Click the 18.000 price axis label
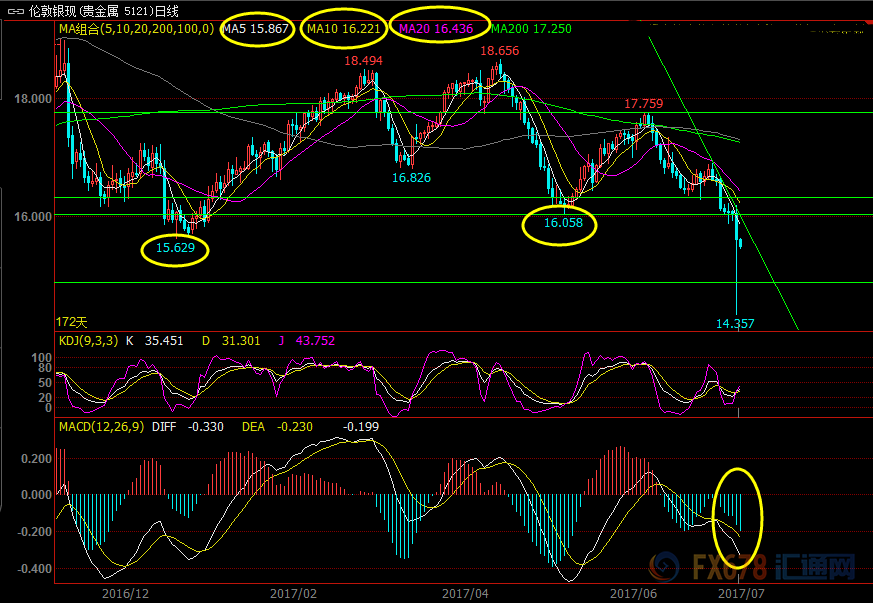Image resolution: width=873 pixels, height=603 pixels. coord(33,99)
